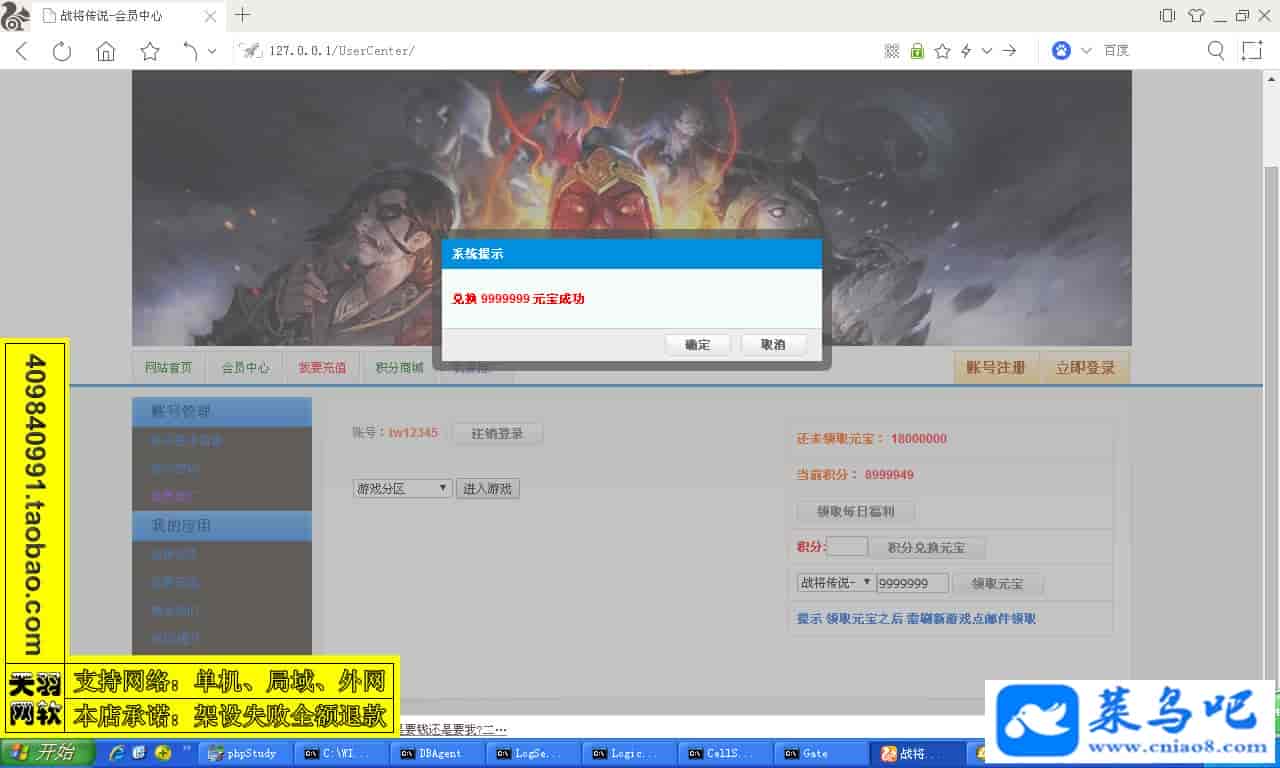Click the 积分 points input field
Viewport: 1280px width, 768px height.
pos(847,547)
